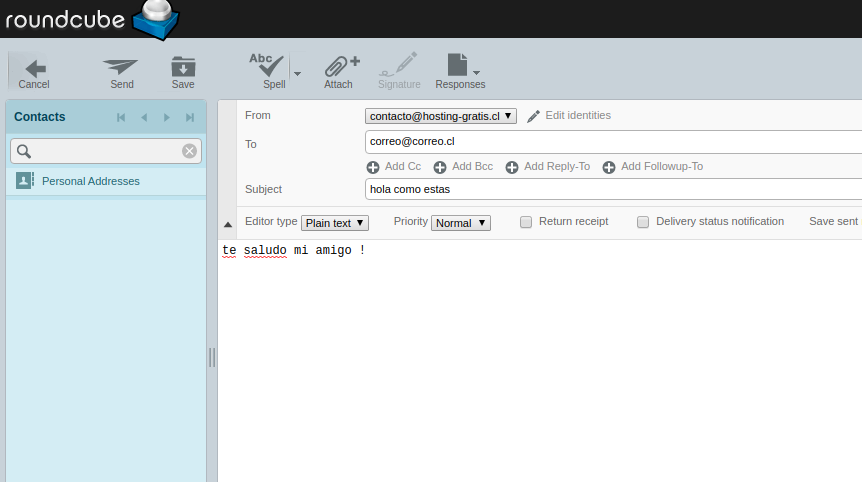Click the Edit identities pencil icon

pos(533,116)
